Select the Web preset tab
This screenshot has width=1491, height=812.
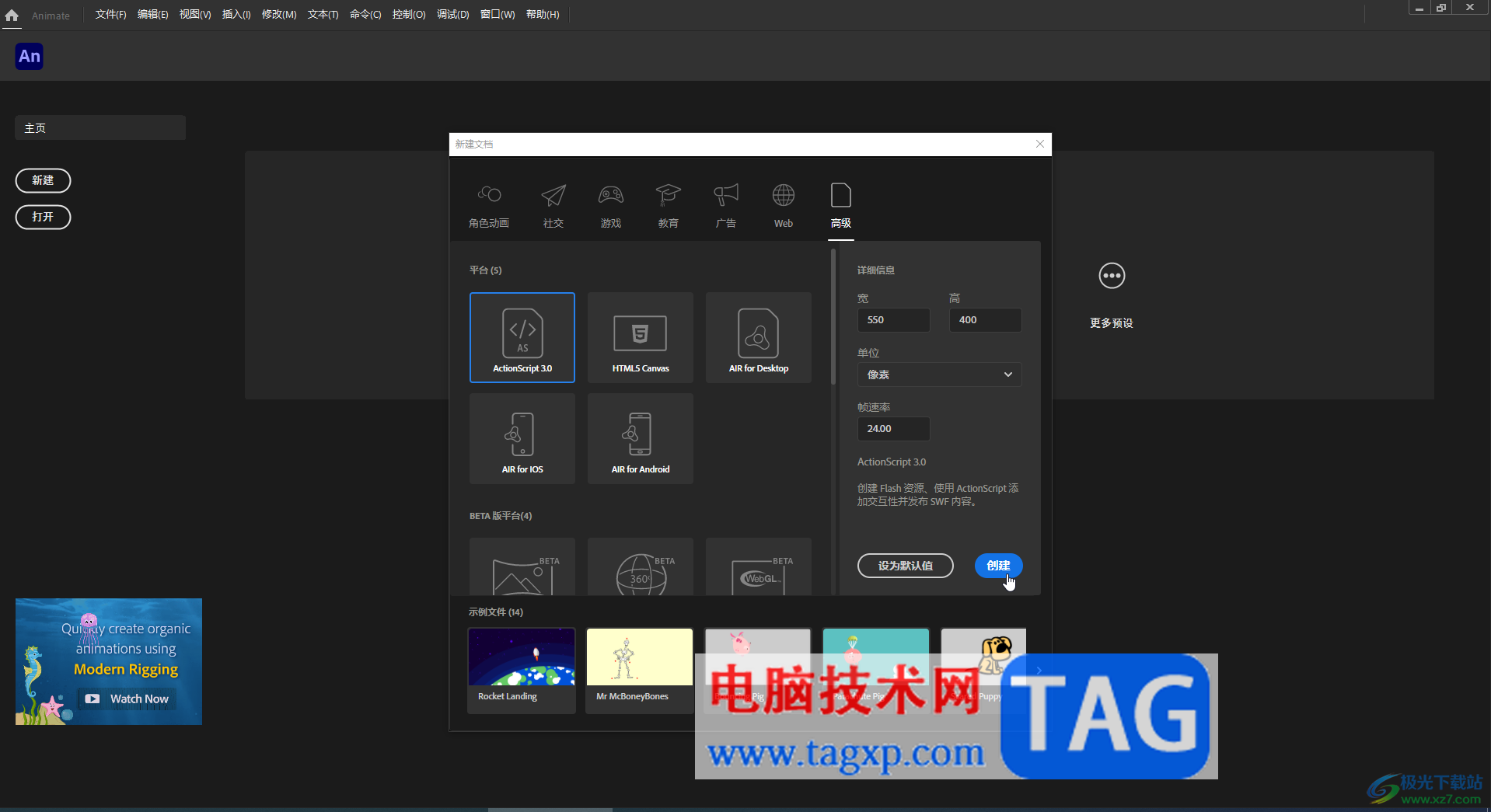pos(784,206)
